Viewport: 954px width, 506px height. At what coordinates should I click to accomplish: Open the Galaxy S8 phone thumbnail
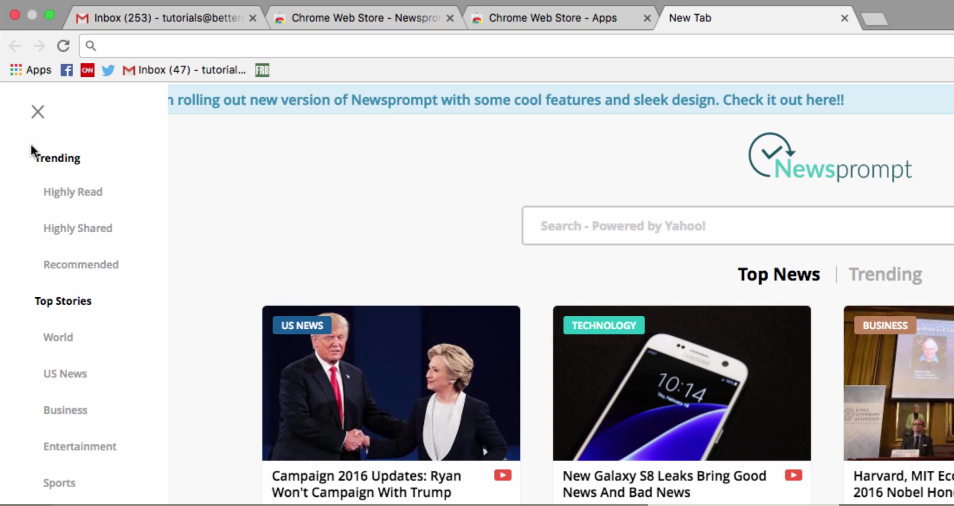pyautogui.click(x=682, y=383)
